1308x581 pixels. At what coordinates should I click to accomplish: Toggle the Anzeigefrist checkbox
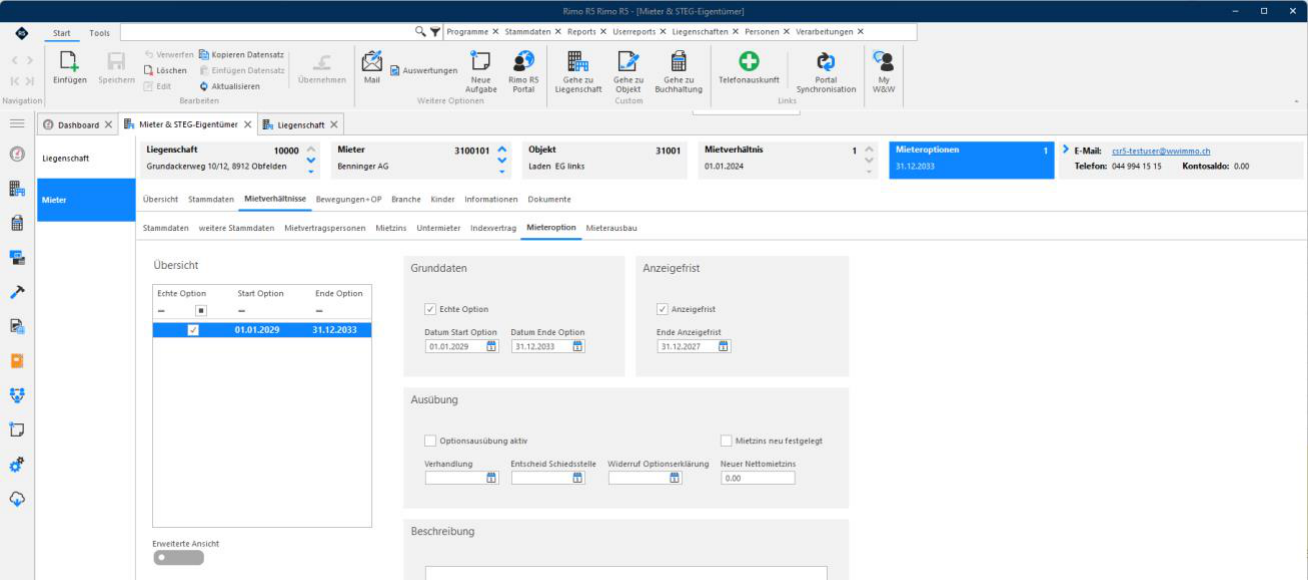coord(662,309)
